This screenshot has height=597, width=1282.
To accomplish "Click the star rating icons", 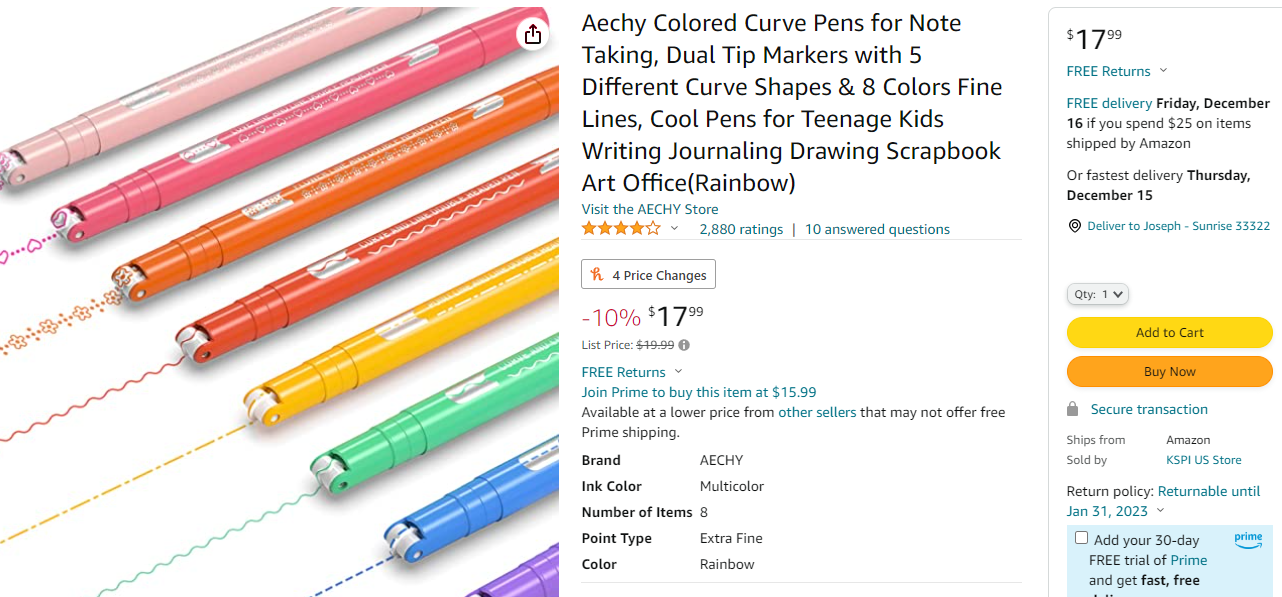I will [x=621, y=229].
